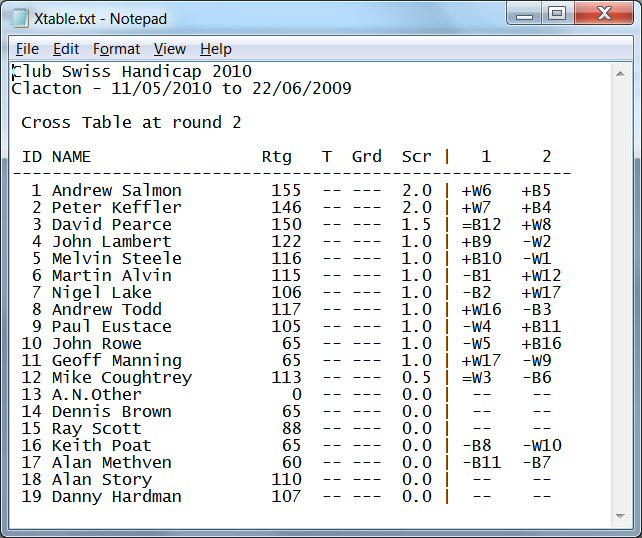Click result '+W6' in round 1
This screenshot has height=538, width=642.
(x=476, y=190)
